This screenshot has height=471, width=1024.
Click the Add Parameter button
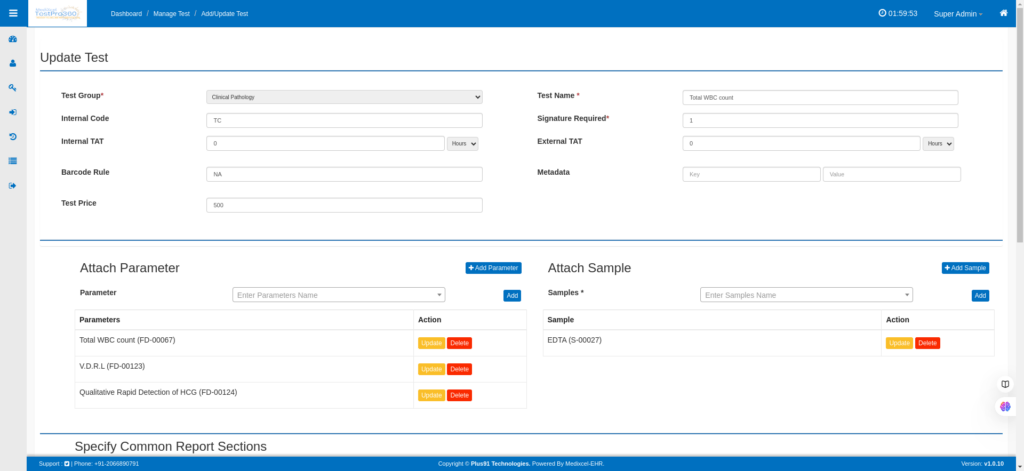tap(493, 268)
